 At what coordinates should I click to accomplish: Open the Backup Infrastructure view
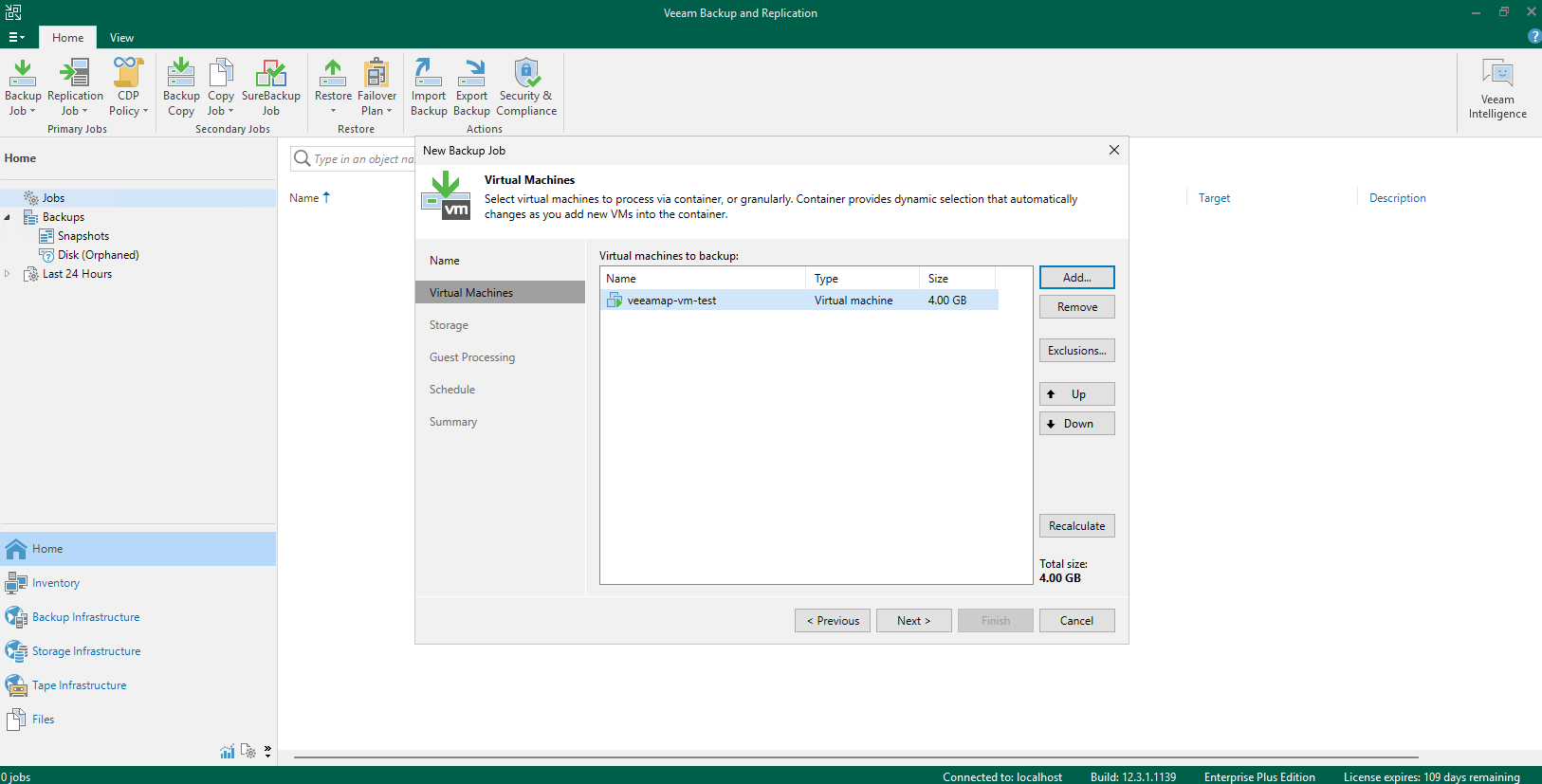point(138,617)
